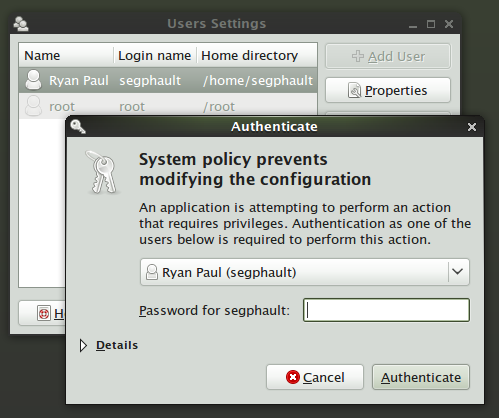
Task: Sort list by Login name column
Action: 155,55
